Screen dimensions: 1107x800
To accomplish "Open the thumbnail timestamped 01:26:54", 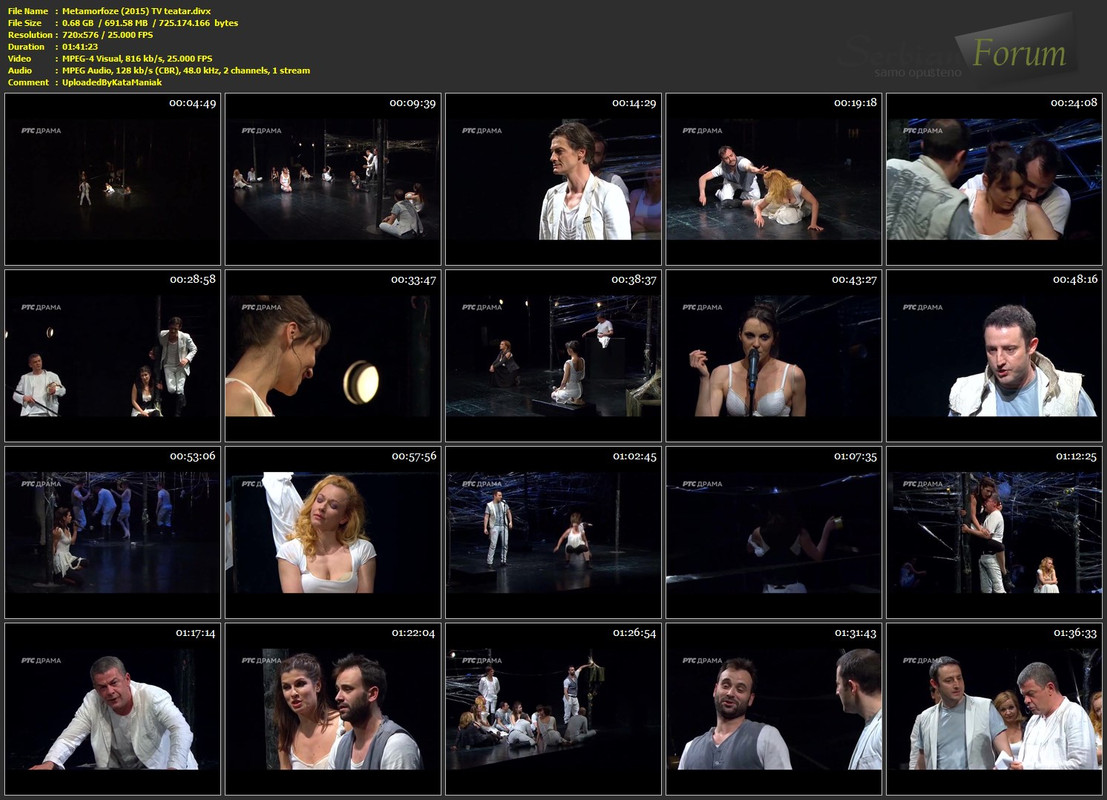I will pyautogui.click(x=554, y=709).
